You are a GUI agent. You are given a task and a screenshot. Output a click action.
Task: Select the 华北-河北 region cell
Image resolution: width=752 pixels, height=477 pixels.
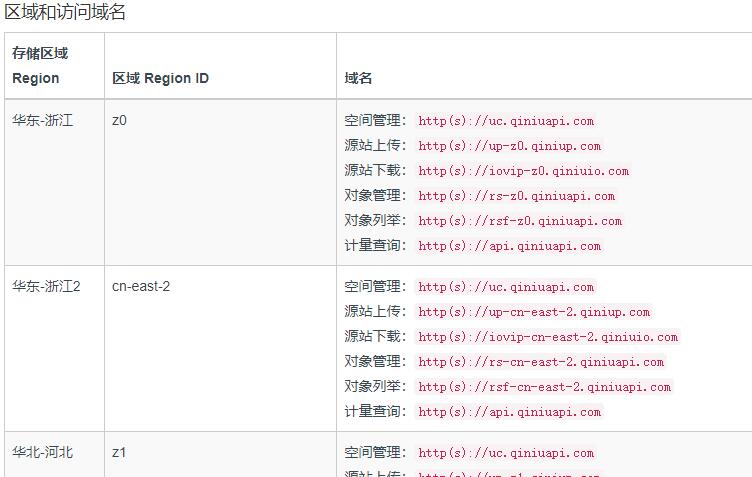[42, 453]
